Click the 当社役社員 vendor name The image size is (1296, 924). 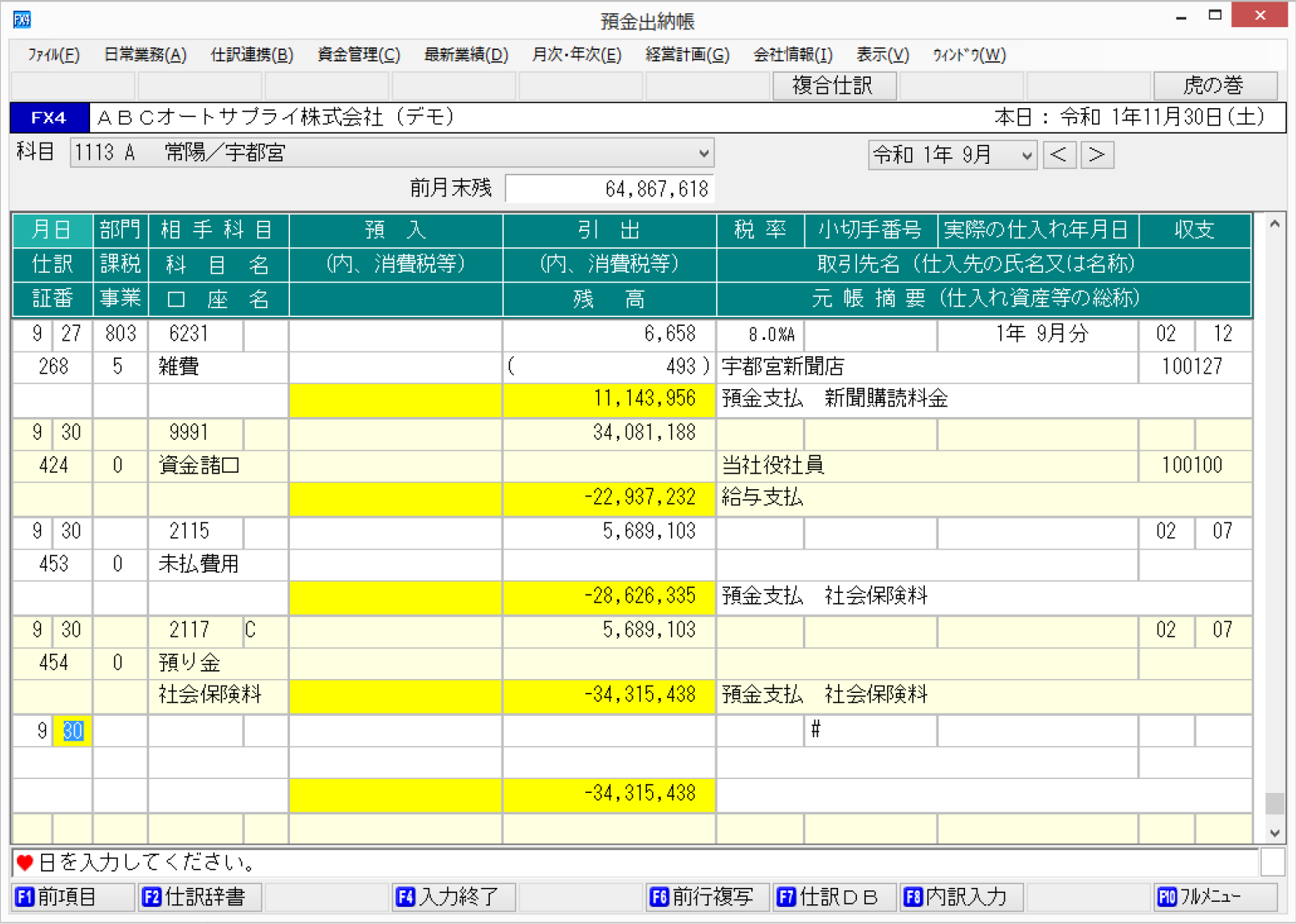[x=773, y=465]
